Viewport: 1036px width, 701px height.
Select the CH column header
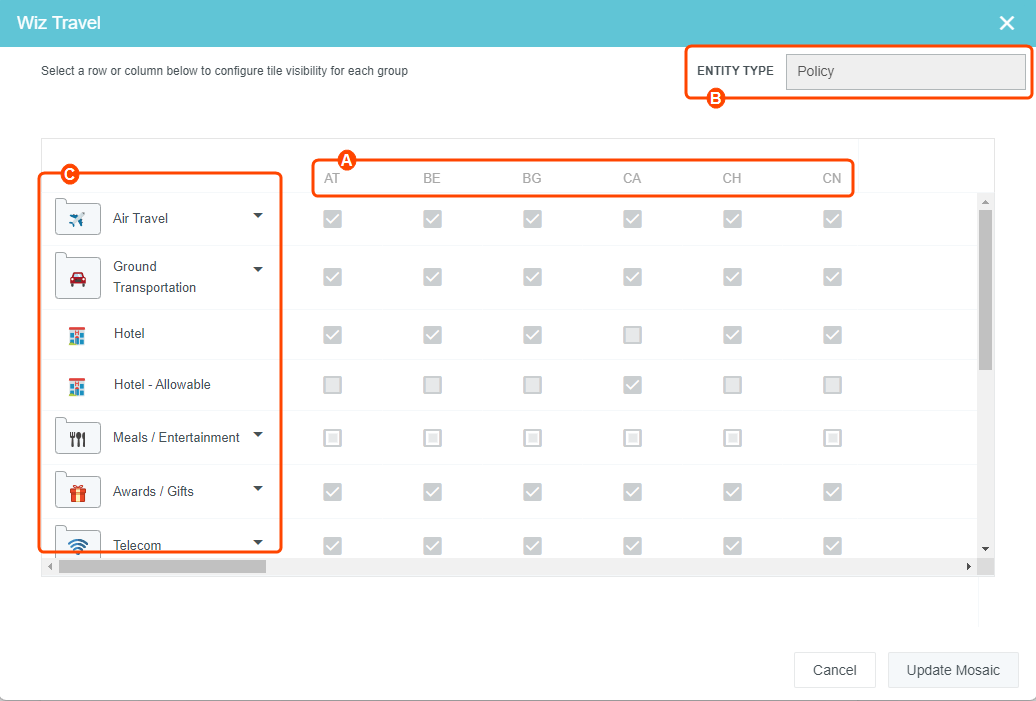tap(732, 179)
